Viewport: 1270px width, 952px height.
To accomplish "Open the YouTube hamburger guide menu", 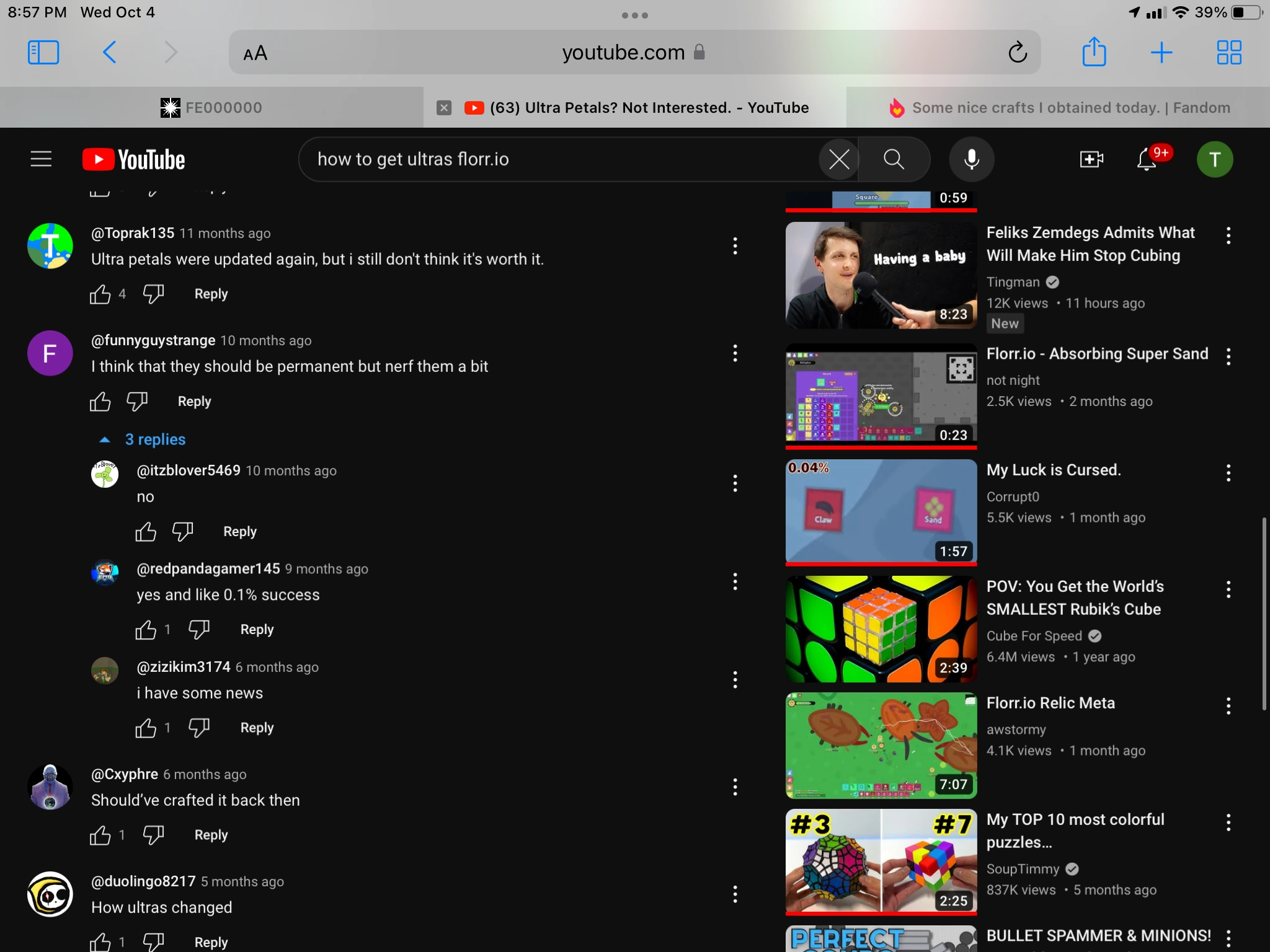I will click(x=41, y=159).
